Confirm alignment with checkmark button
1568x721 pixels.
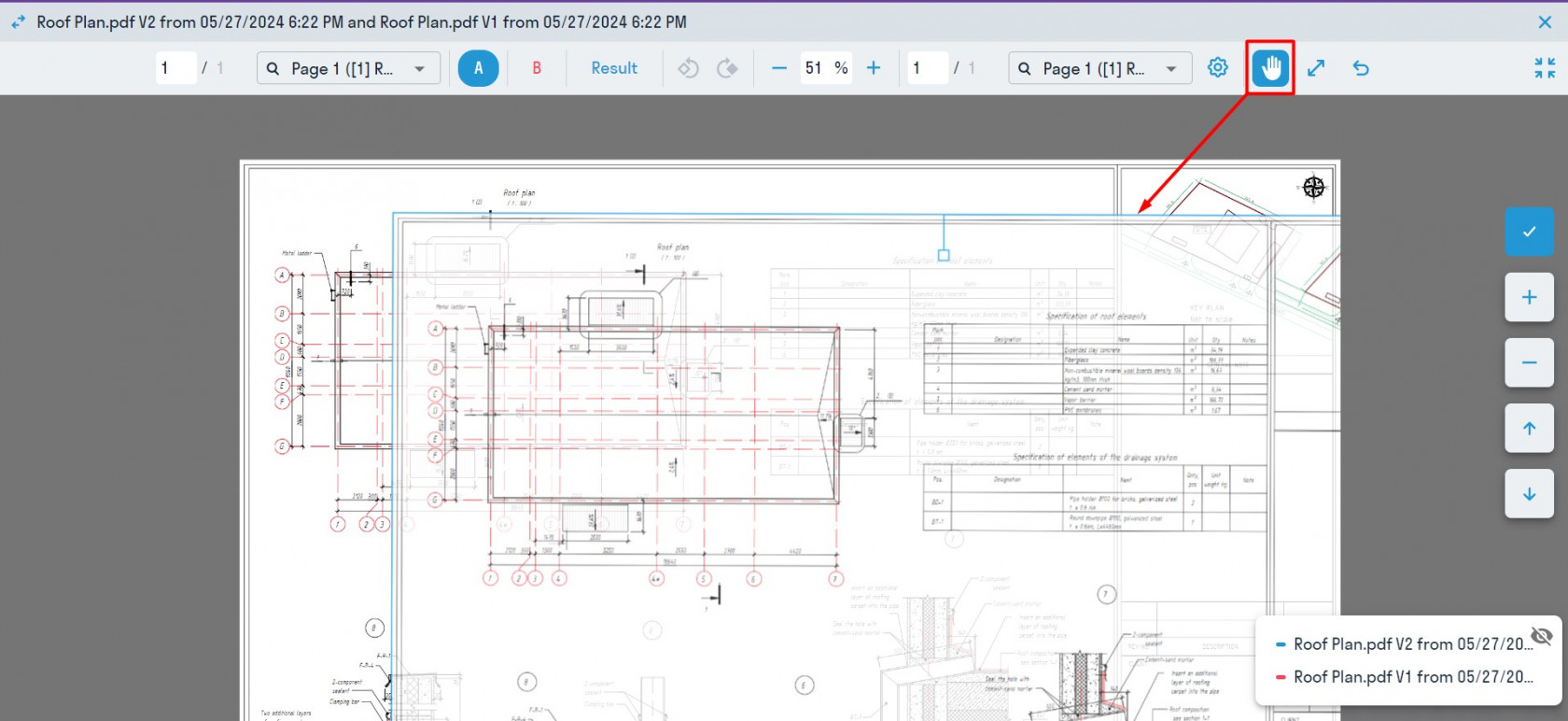click(x=1529, y=232)
